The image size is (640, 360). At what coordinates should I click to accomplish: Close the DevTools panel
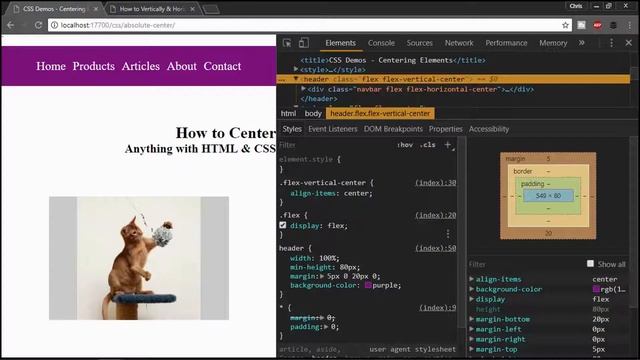[629, 43]
